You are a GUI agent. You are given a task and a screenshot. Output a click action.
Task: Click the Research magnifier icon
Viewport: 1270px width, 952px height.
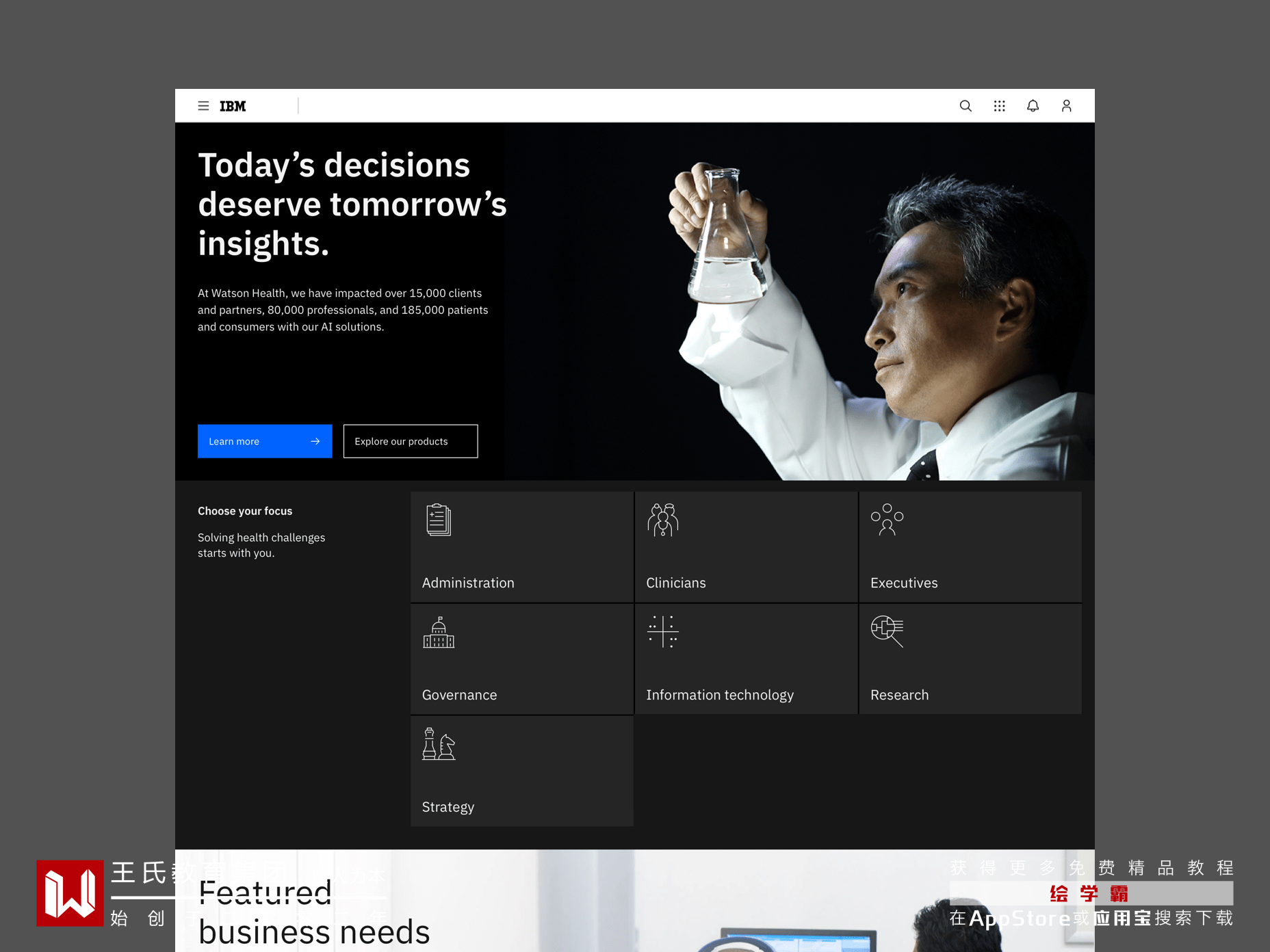(887, 631)
